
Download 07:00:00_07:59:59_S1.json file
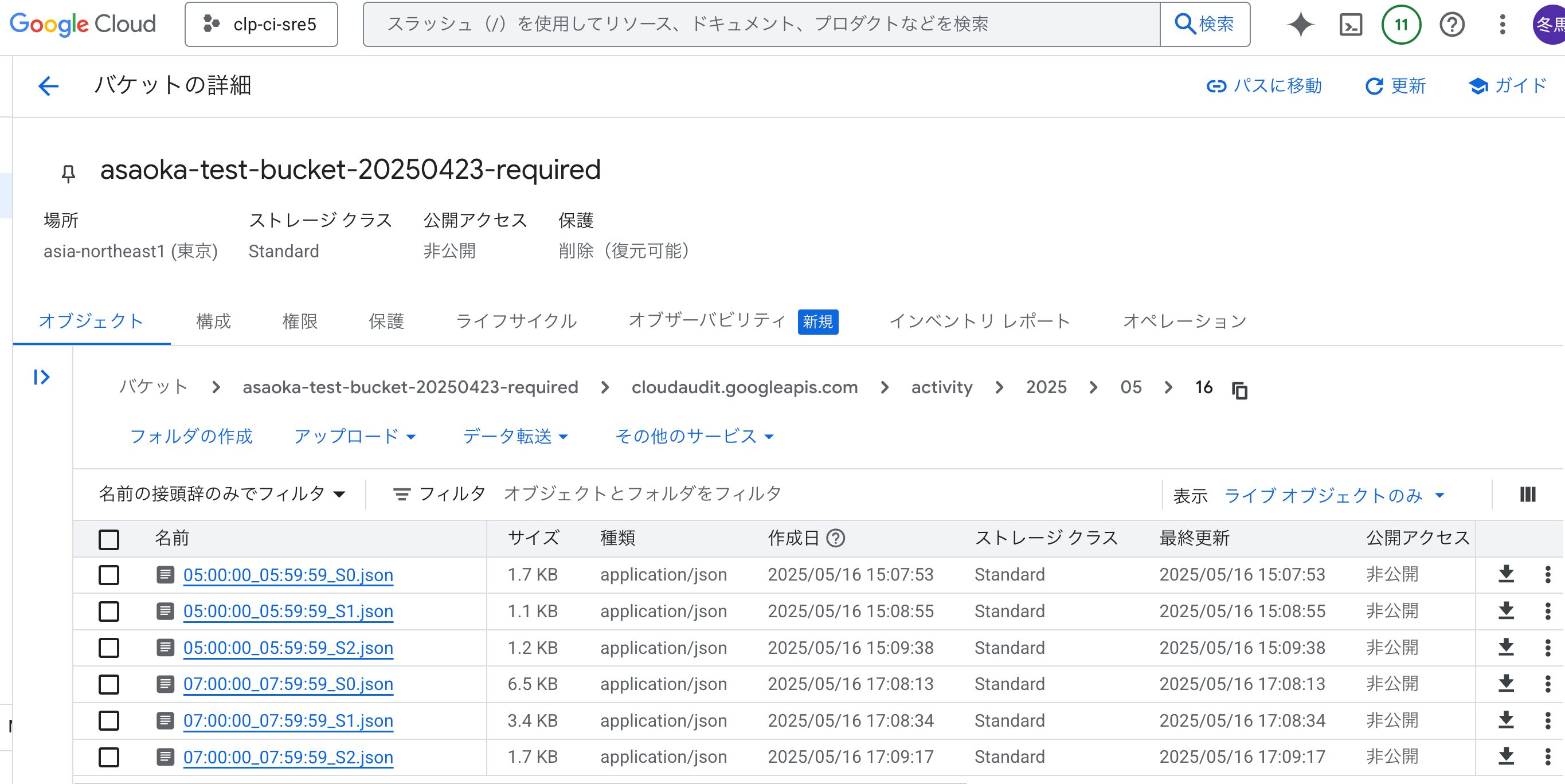click(1505, 720)
